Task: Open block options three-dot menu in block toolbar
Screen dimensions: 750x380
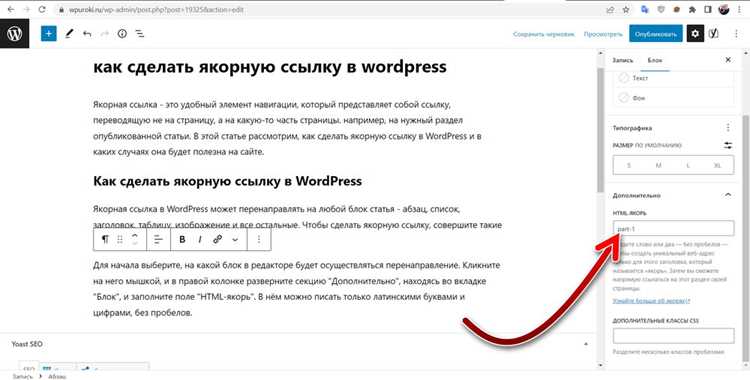Action: tap(259, 239)
